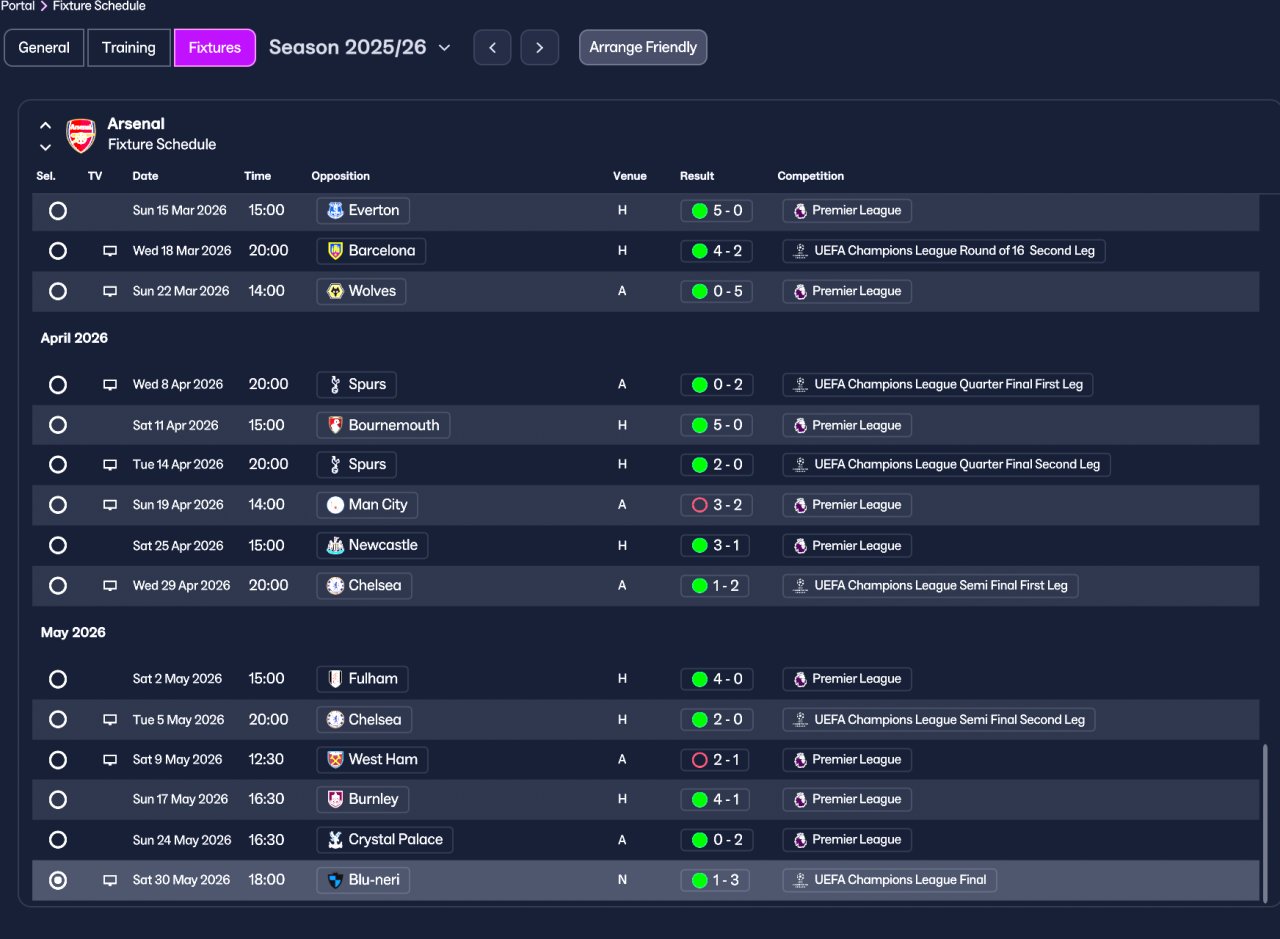Image resolution: width=1280 pixels, height=939 pixels.
Task: Switch to the Training tab
Action: (129, 47)
